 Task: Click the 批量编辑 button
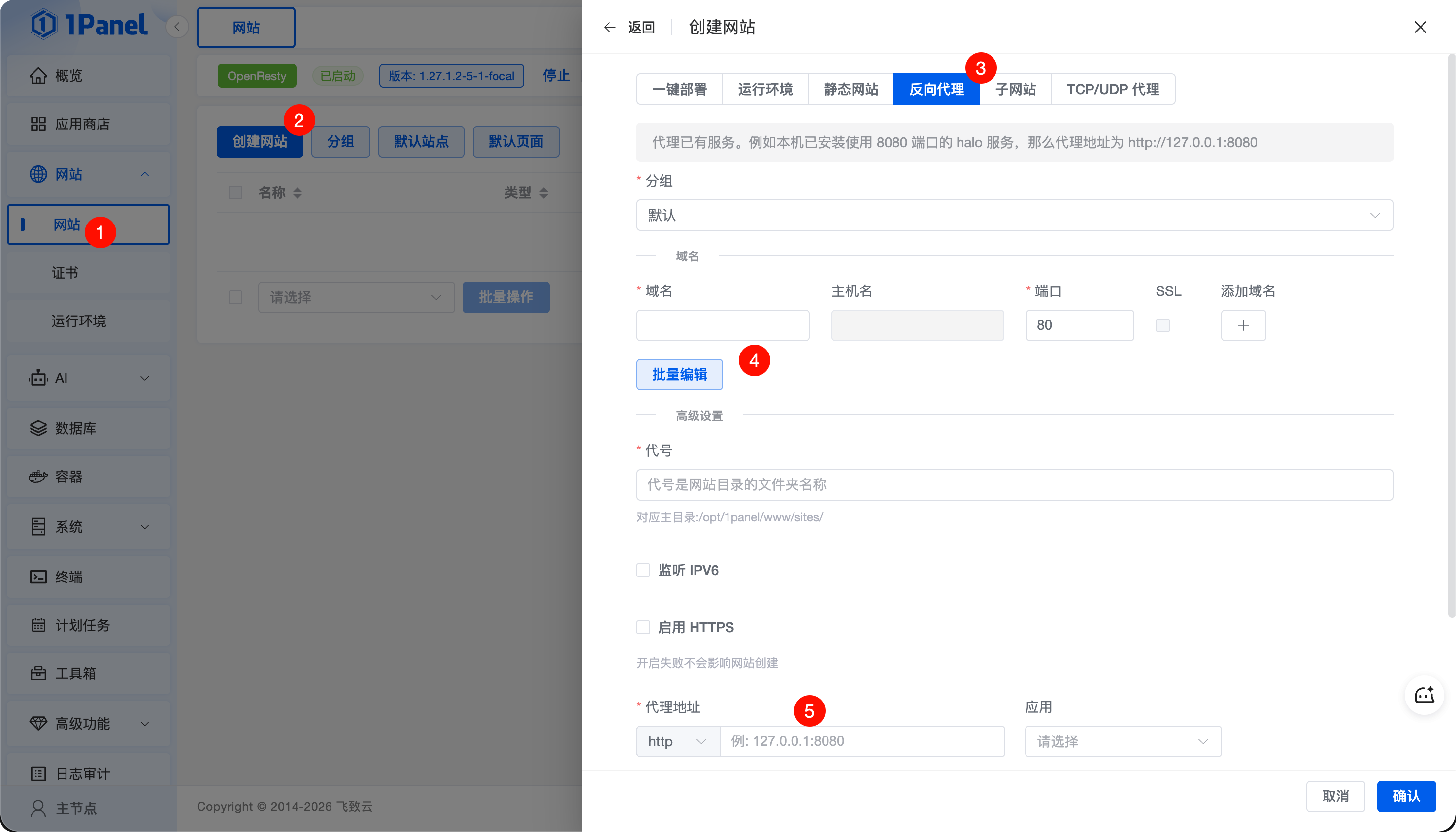679,374
